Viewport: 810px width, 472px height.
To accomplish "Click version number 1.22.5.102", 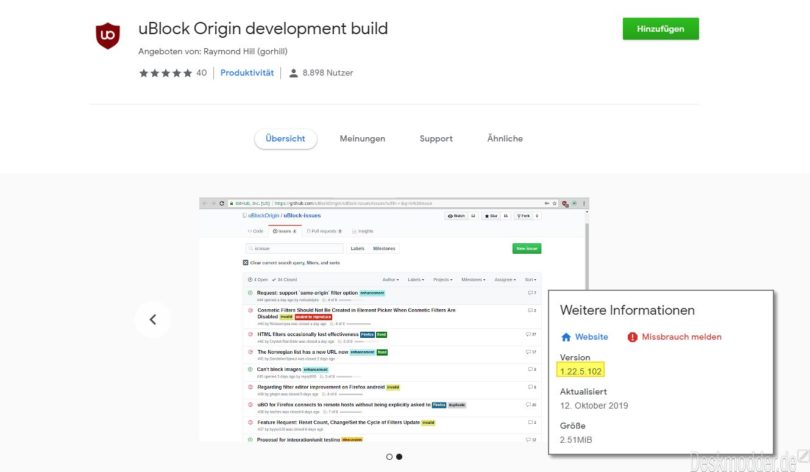I will click(581, 371).
